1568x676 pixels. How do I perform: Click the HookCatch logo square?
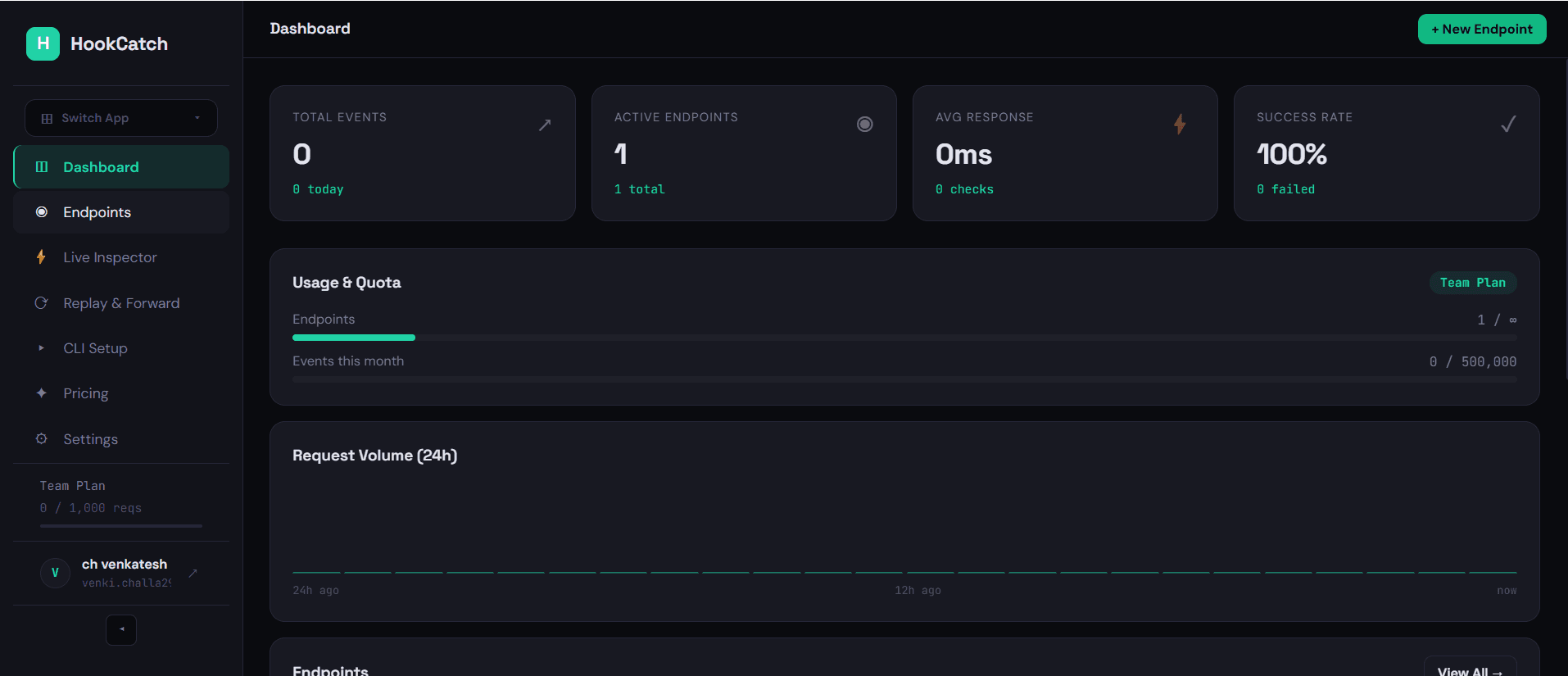point(43,43)
